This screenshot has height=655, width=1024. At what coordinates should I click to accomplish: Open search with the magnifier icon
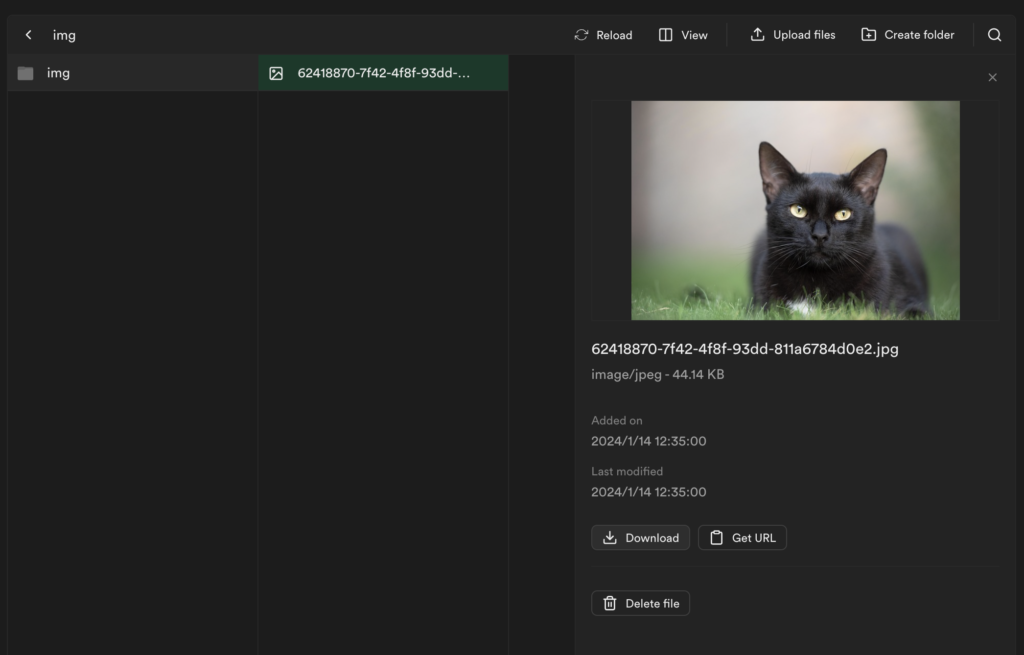(994, 35)
